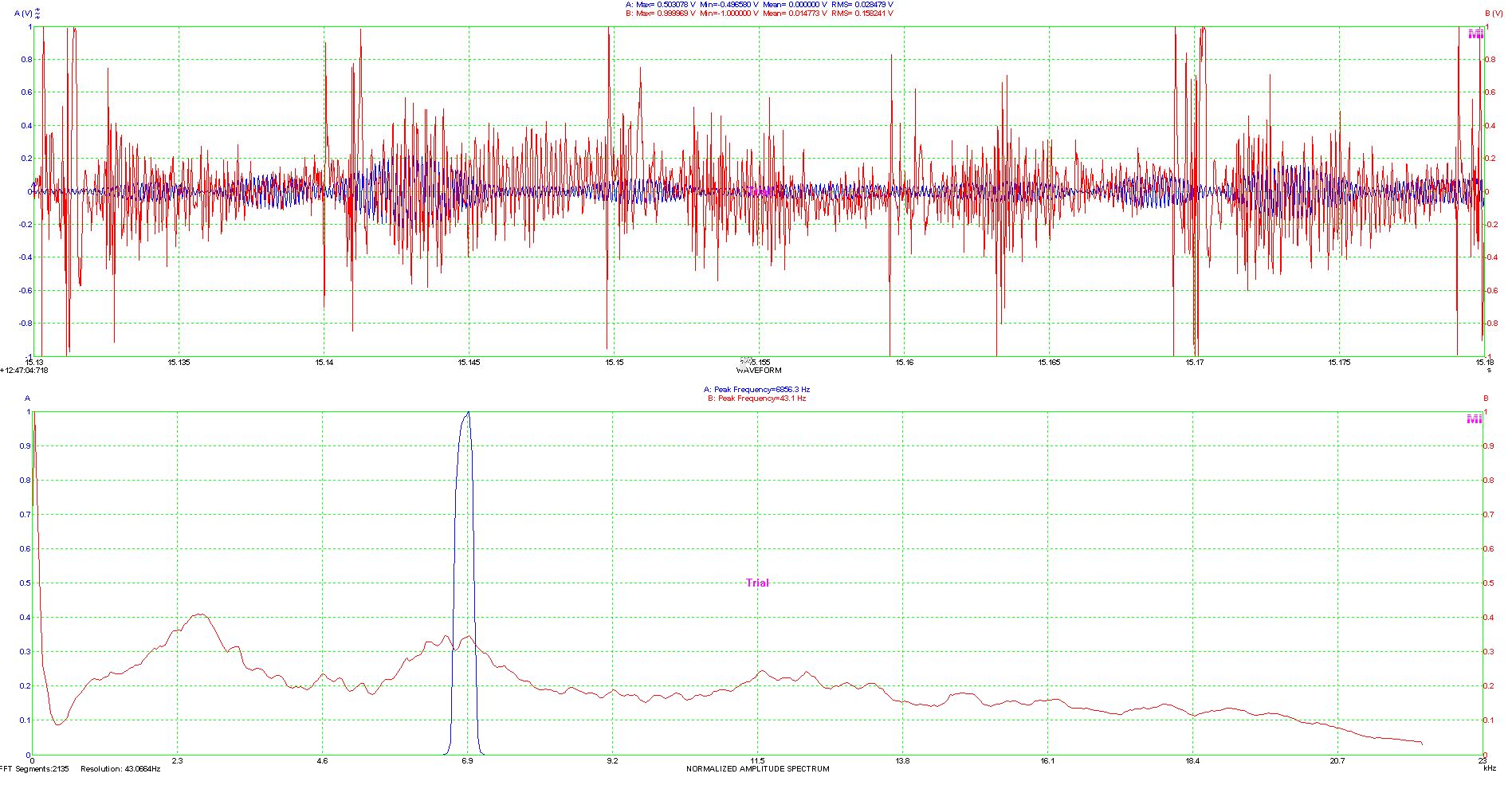This screenshot has height=793, width=1512.
Task: Click the NORMALIZED AMPLITUDE SPECTRUM title
Action: [757, 769]
